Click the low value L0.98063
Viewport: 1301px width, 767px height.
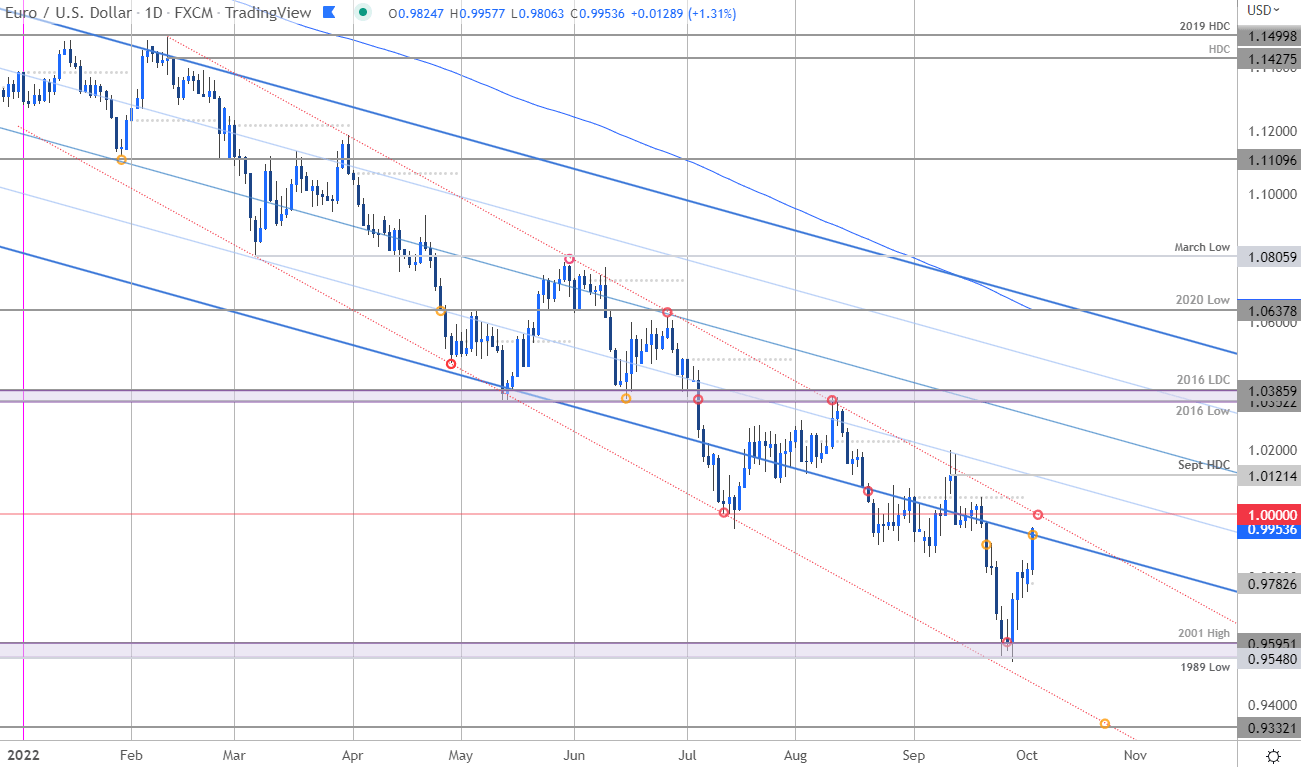coord(537,13)
